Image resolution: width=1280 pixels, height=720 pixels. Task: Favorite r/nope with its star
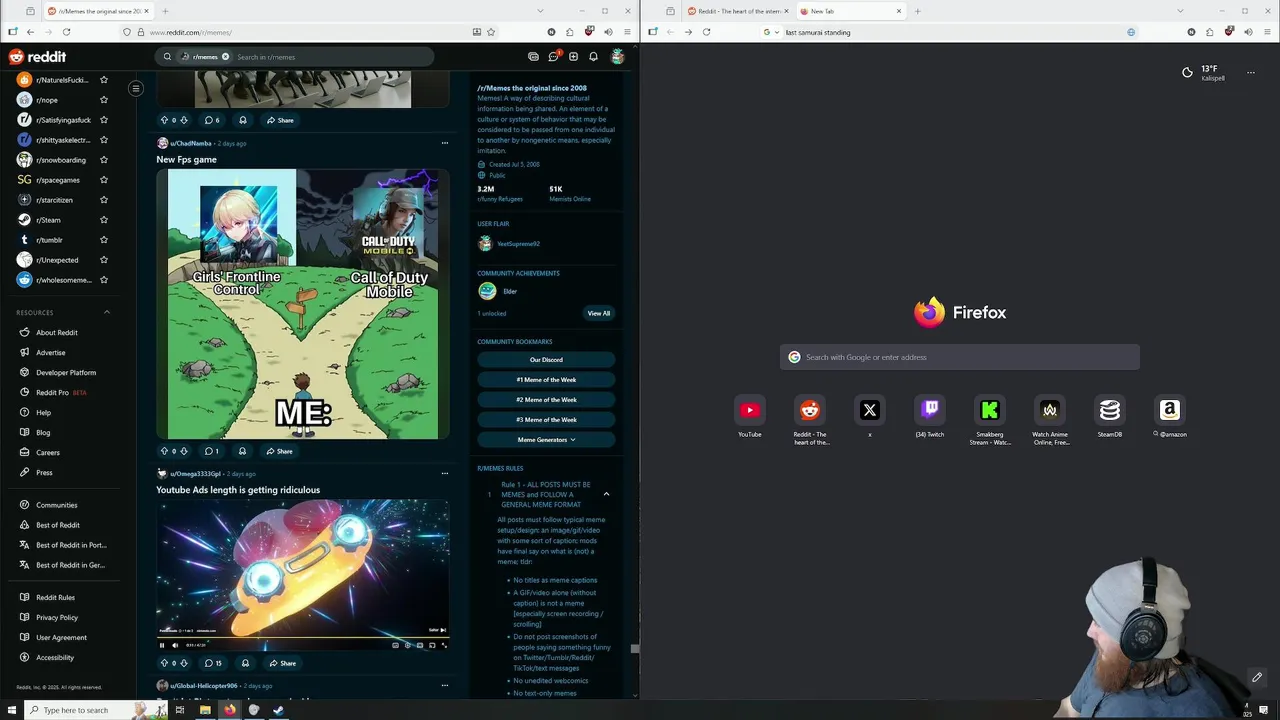click(x=104, y=100)
